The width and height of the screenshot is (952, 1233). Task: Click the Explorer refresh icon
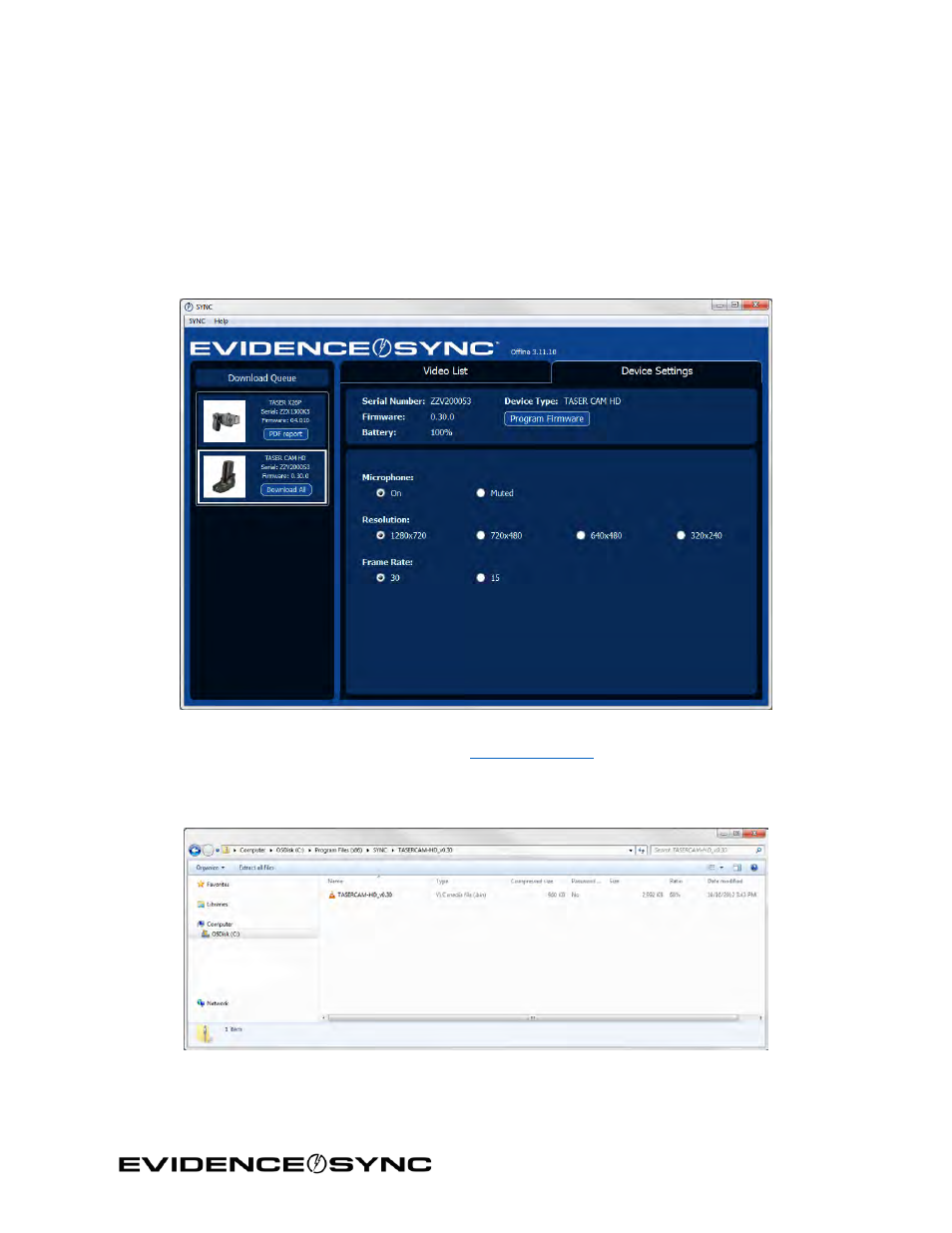pos(642,851)
